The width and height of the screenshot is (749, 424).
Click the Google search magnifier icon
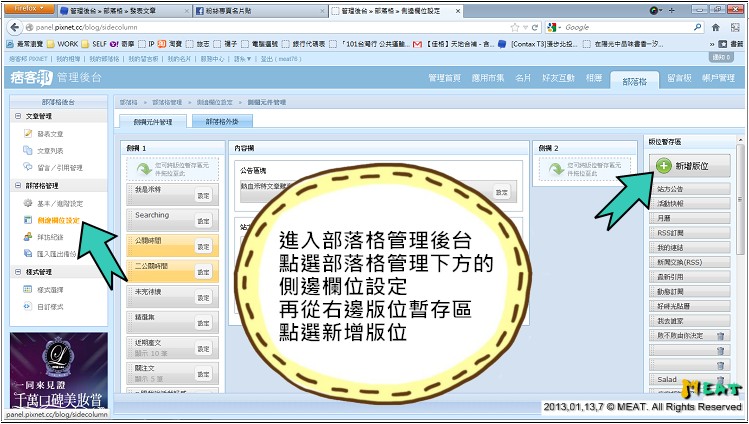point(698,27)
